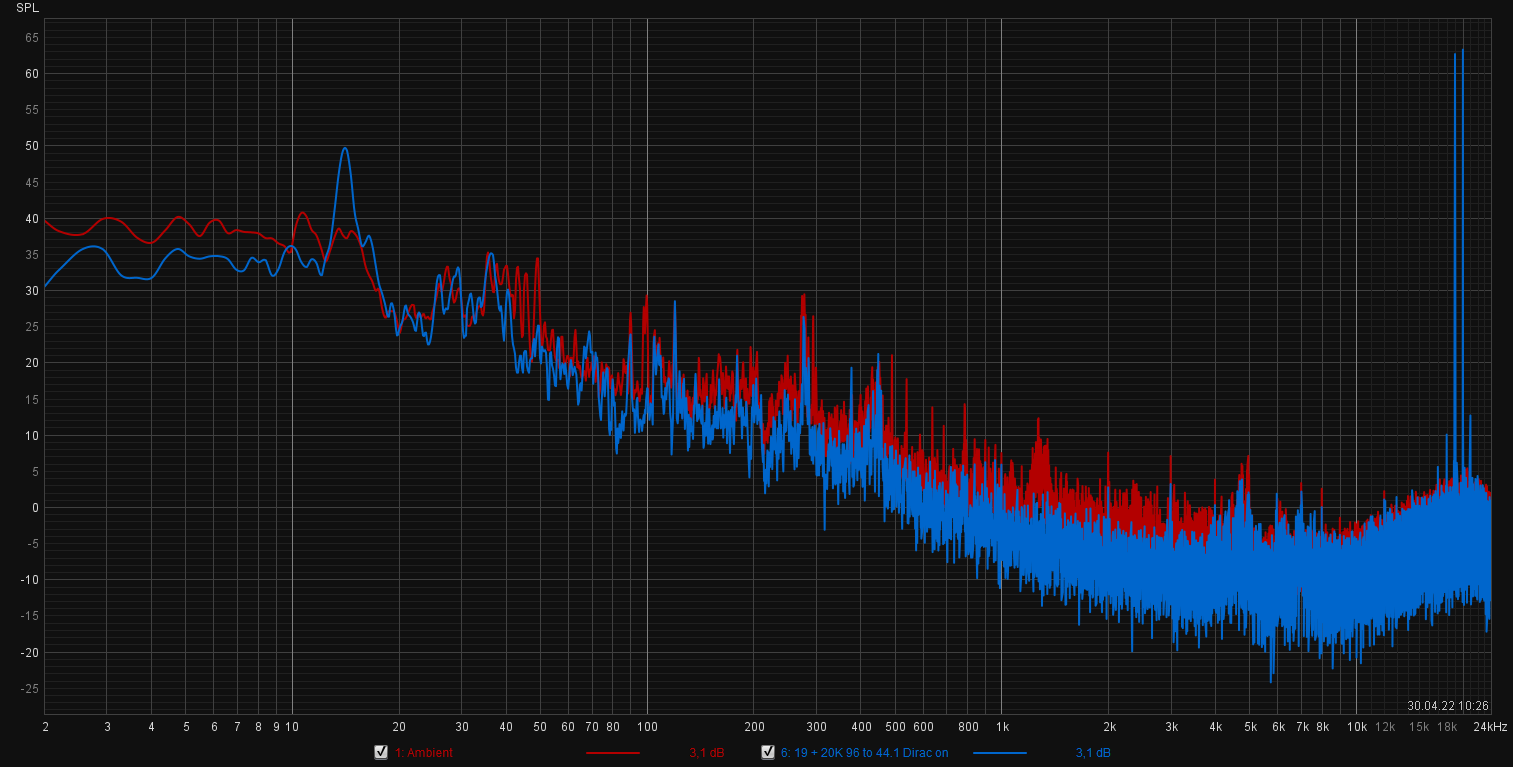Toggle the '6: 19 + 20K 96 to 44.1 Dirac on' checkbox
Viewport: 1513px width, 767px height.
768,752
